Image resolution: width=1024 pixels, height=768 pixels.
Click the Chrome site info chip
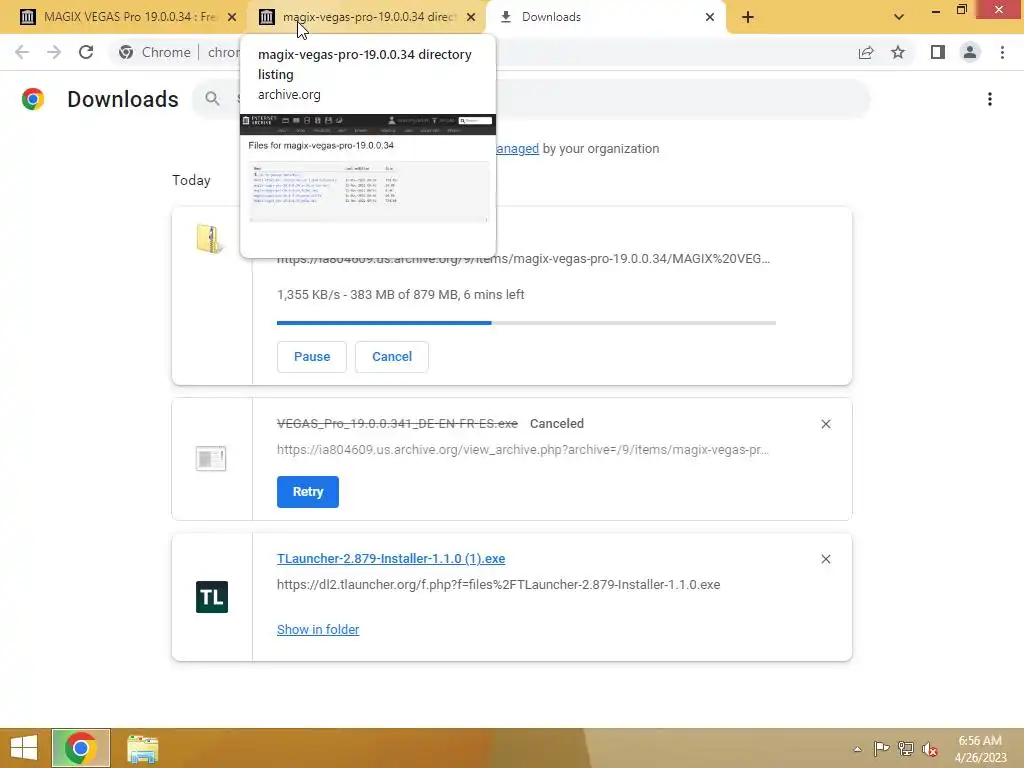(155, 52)
